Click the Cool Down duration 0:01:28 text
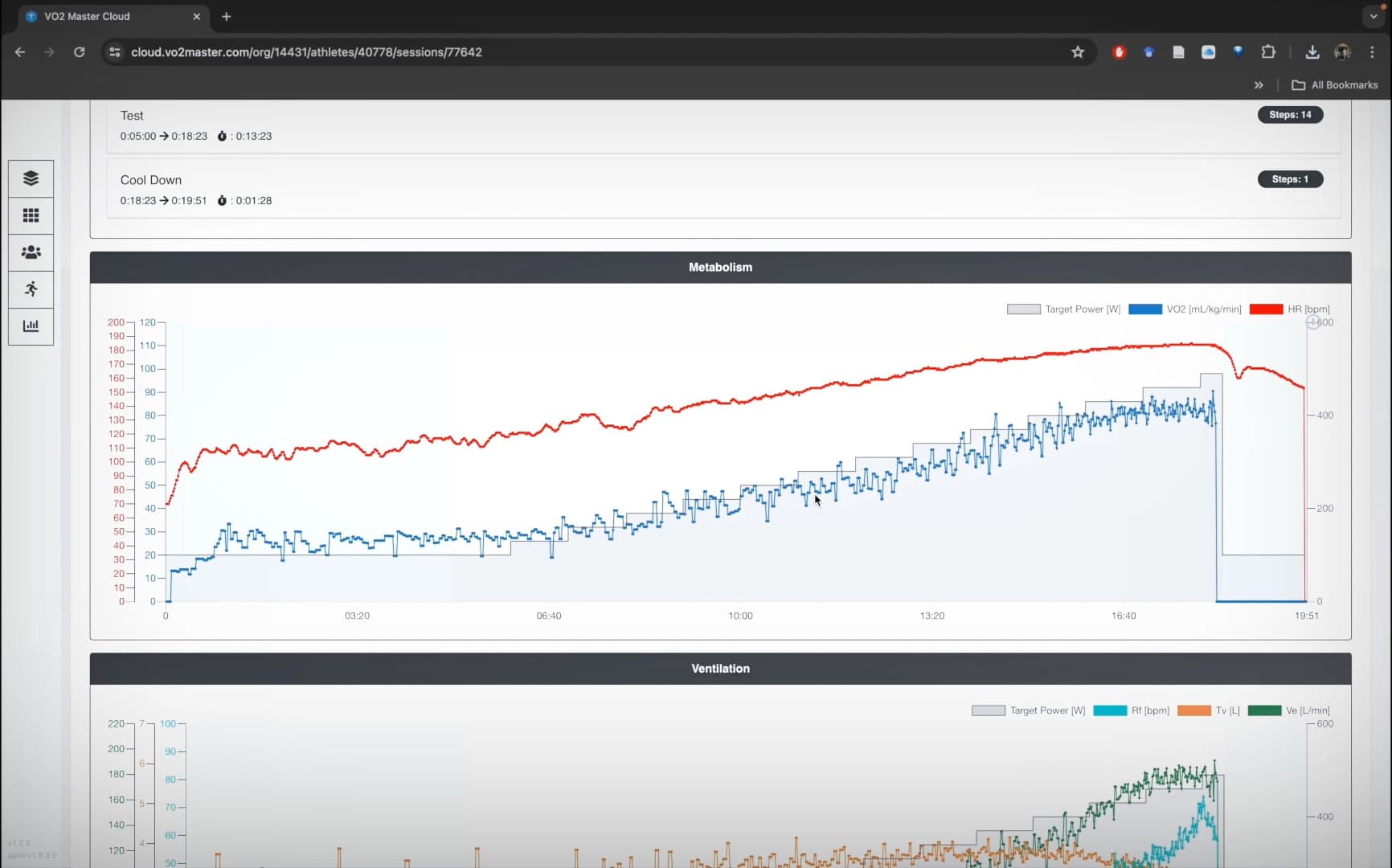Image resolution: width=1392 pixels, height=868 pixels. 253,201
